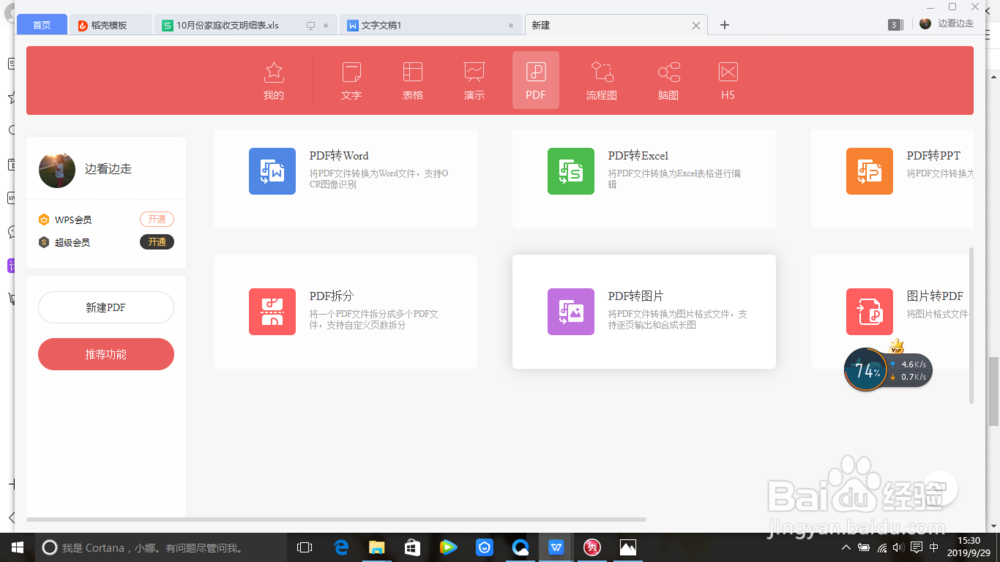1000x562 pixels.
Task: Launch Microsoft Edge from the taskbar
Action: coord(341,547)
